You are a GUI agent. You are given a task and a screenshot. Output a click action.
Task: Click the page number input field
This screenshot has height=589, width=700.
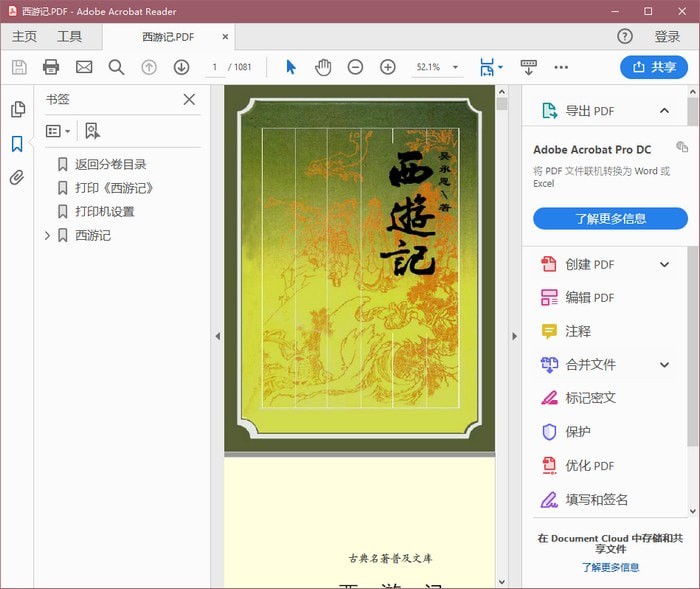tap(215, 67)
